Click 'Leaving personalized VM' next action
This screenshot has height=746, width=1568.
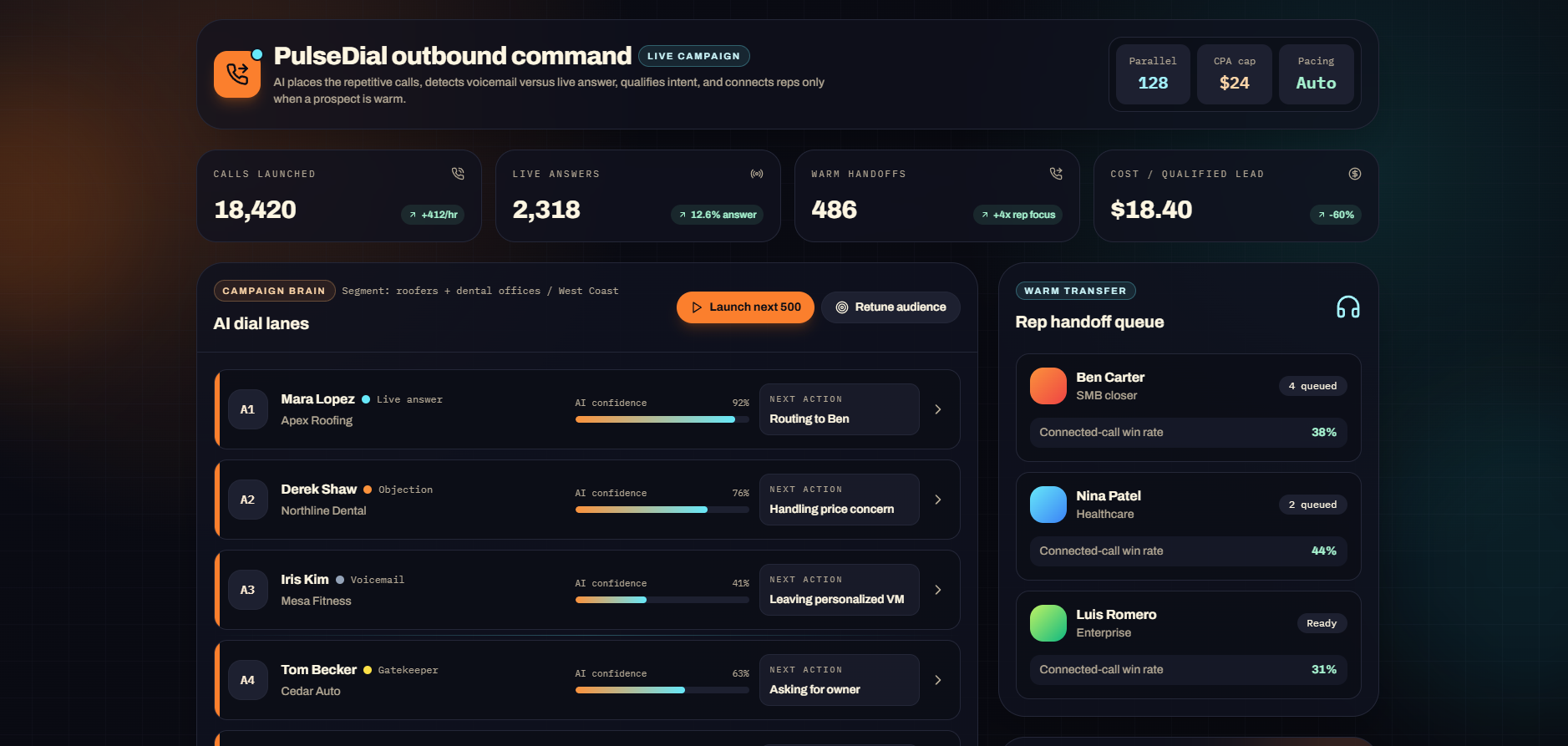coord(839,590)
